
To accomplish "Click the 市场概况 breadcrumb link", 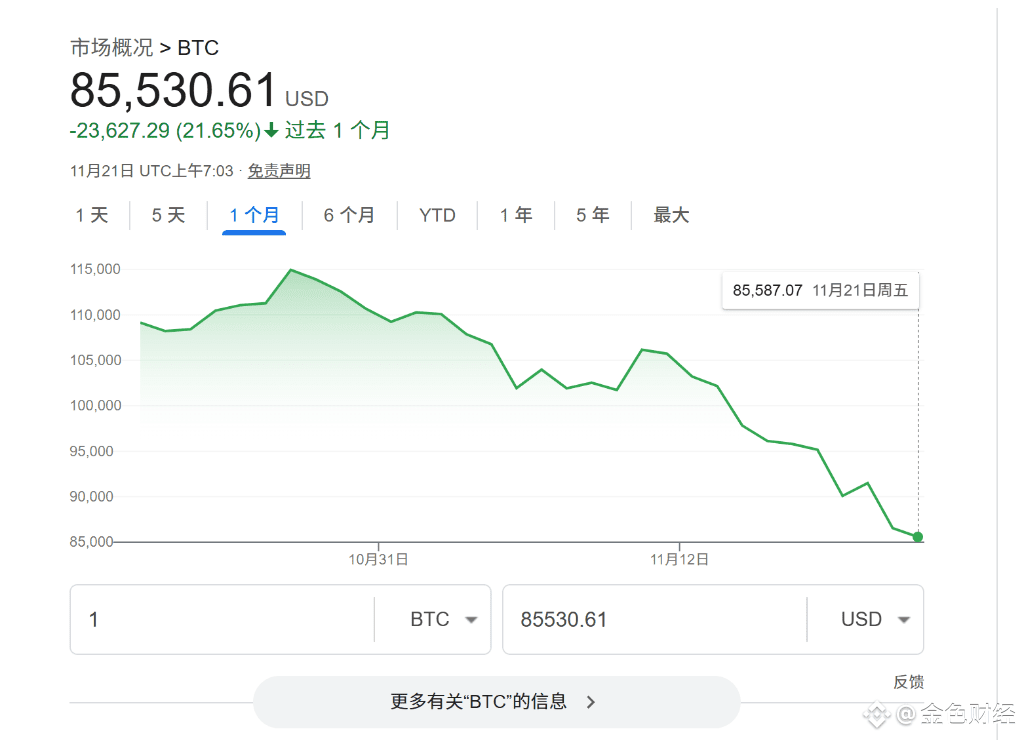I will pos(111,47).
